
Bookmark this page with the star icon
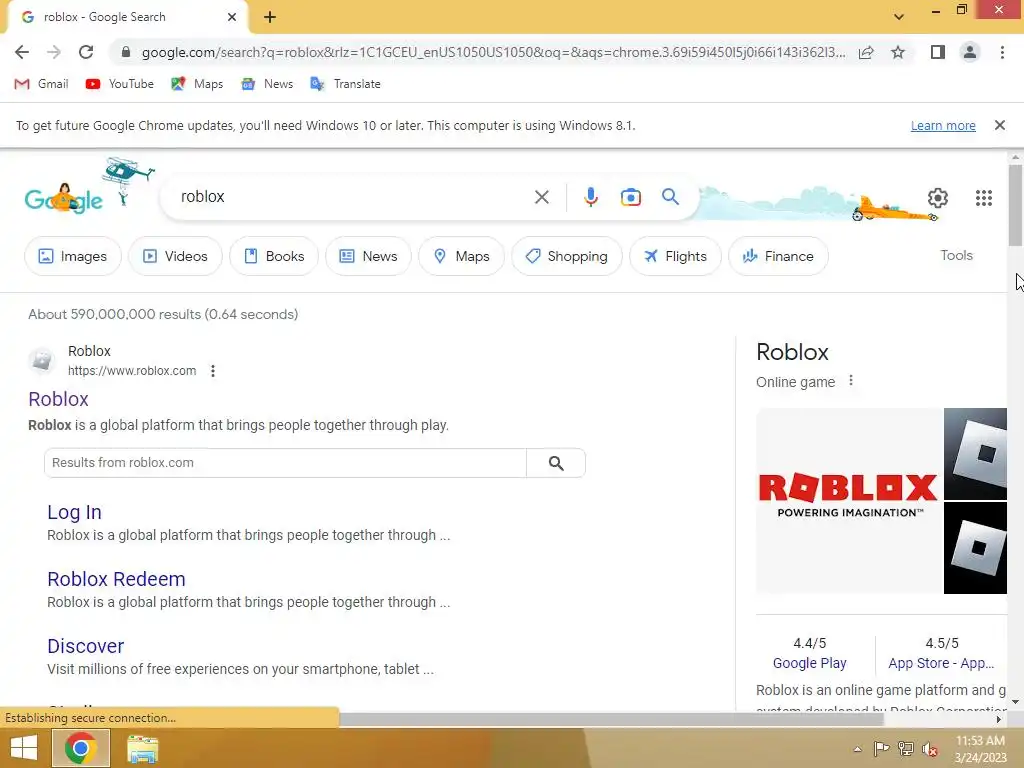pos(898,52)
